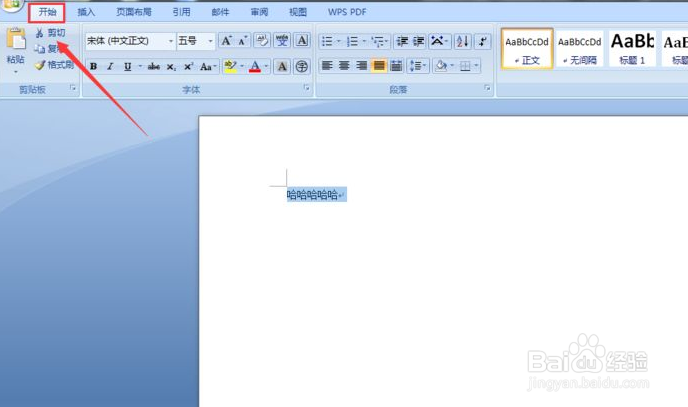Image resolution: width=688 pixels, height=407 pixels.
Task: Open the Font (字体) dialog launcher
Action: pos(306,88)
